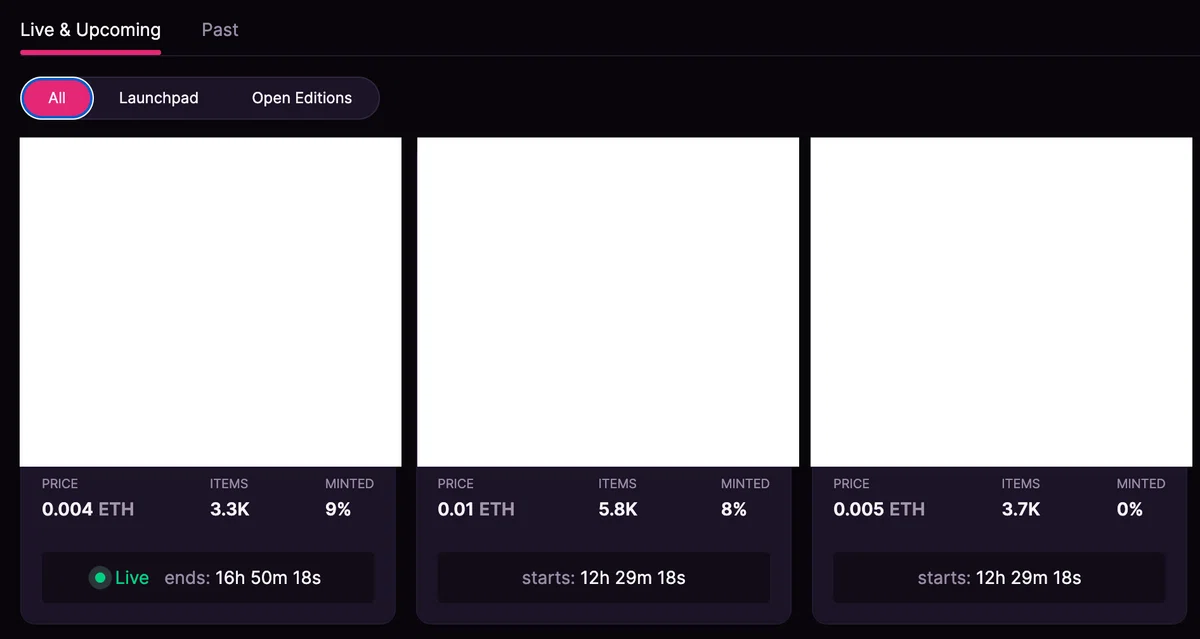This screenshot has width=1200, height=639.
Task: Click the 0.01 ETH price value
Action: pos(476,509)
